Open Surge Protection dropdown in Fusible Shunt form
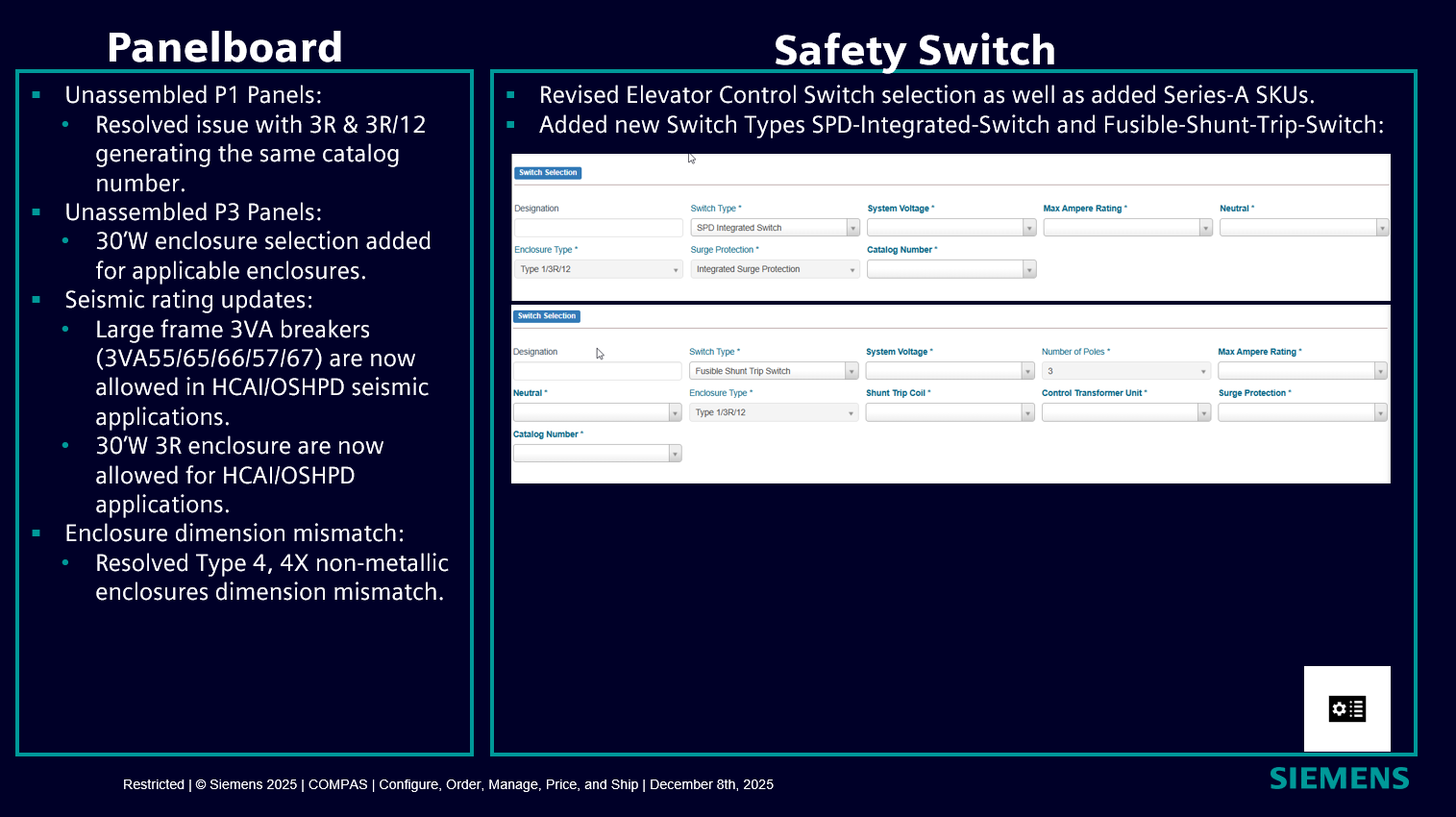Screen dimensions: 1456x817 1301,412
